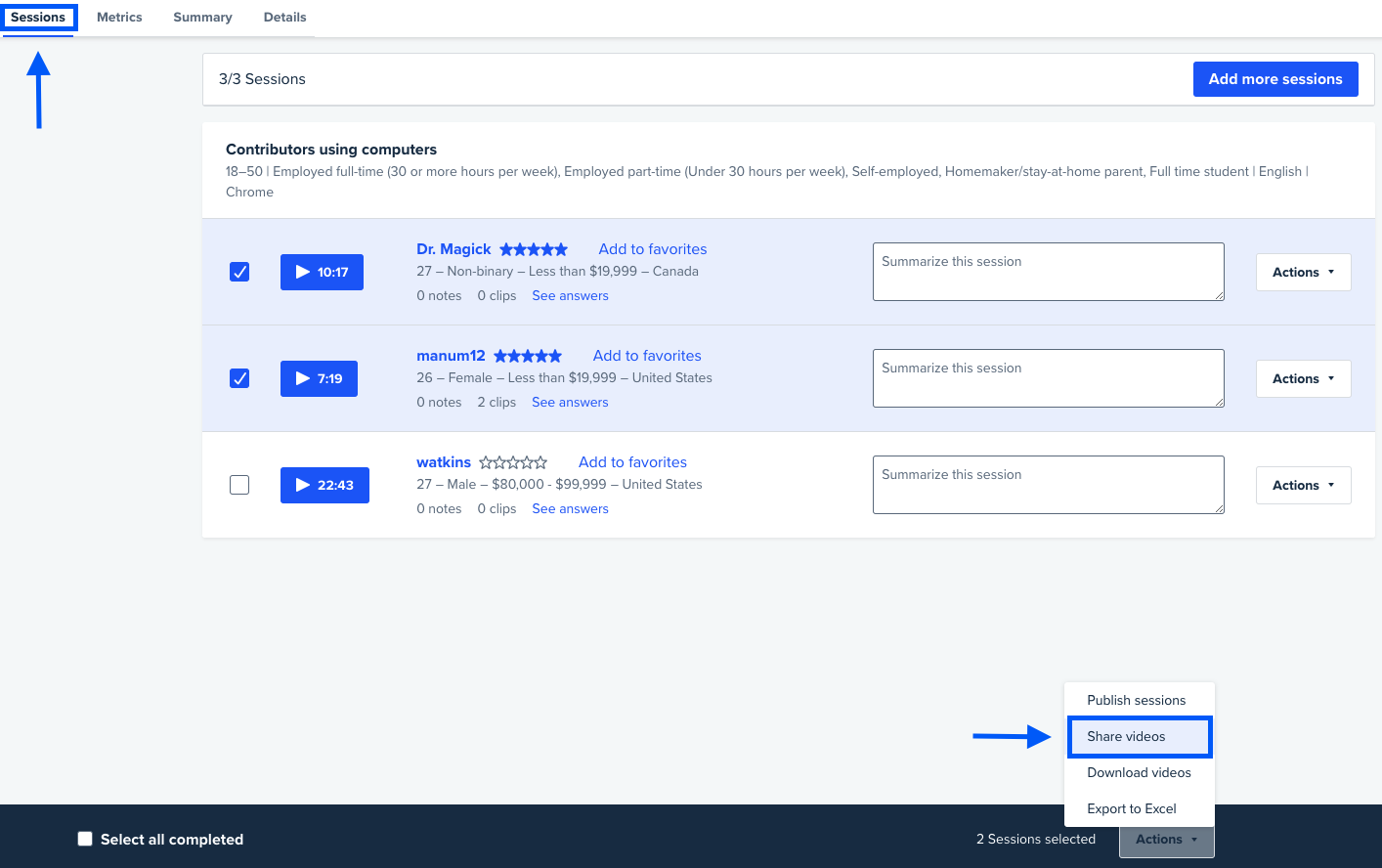The image size is (1382, 868).
Task: Open the Actions dropdown for watkins
Action: [x=1303, y=485]
